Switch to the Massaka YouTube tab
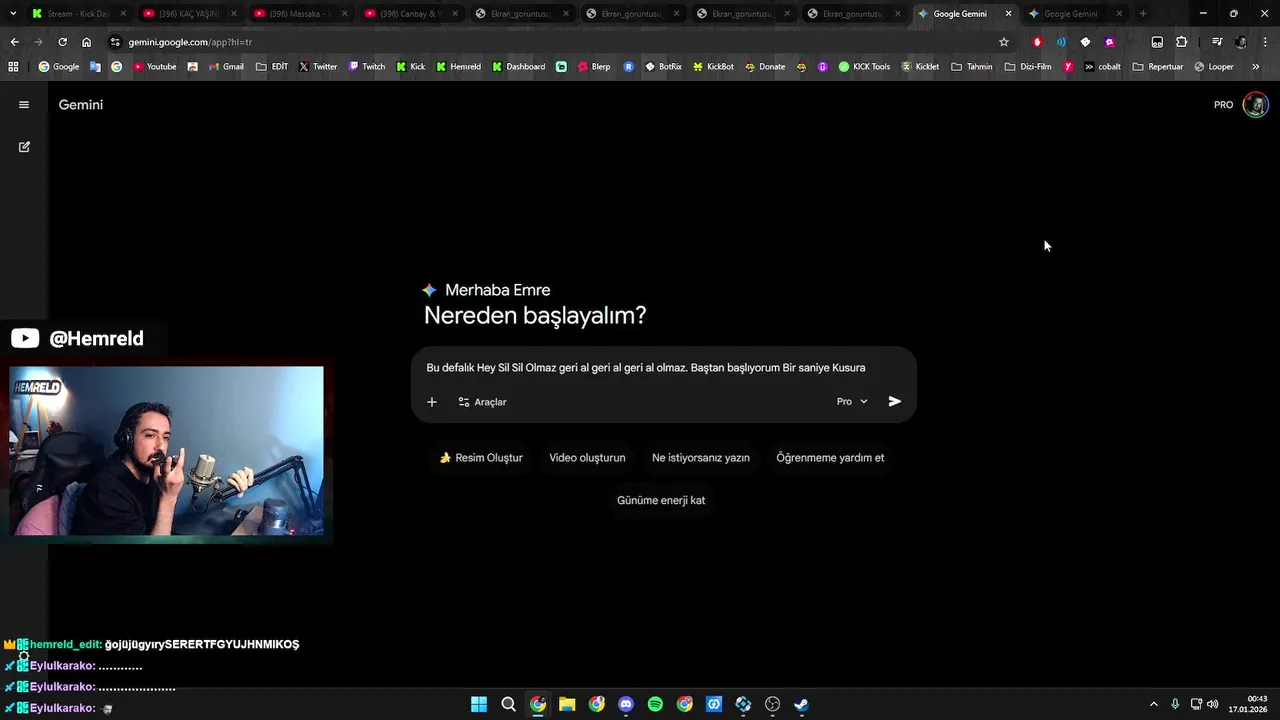1280x720 pixels. point(300,14)
